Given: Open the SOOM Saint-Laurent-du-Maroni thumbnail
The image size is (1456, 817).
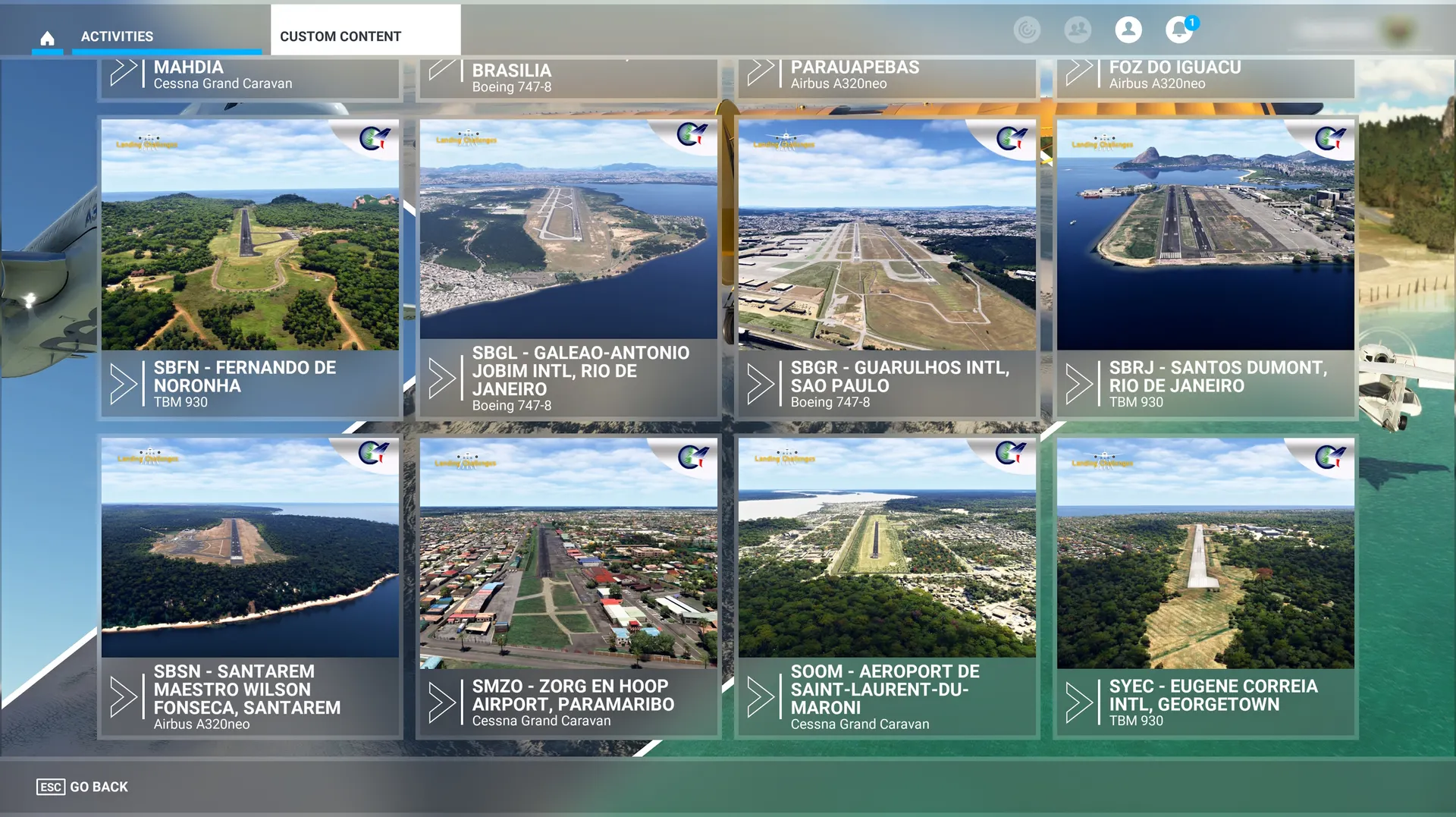Looking at the screenshot, I should pos(887,548).
